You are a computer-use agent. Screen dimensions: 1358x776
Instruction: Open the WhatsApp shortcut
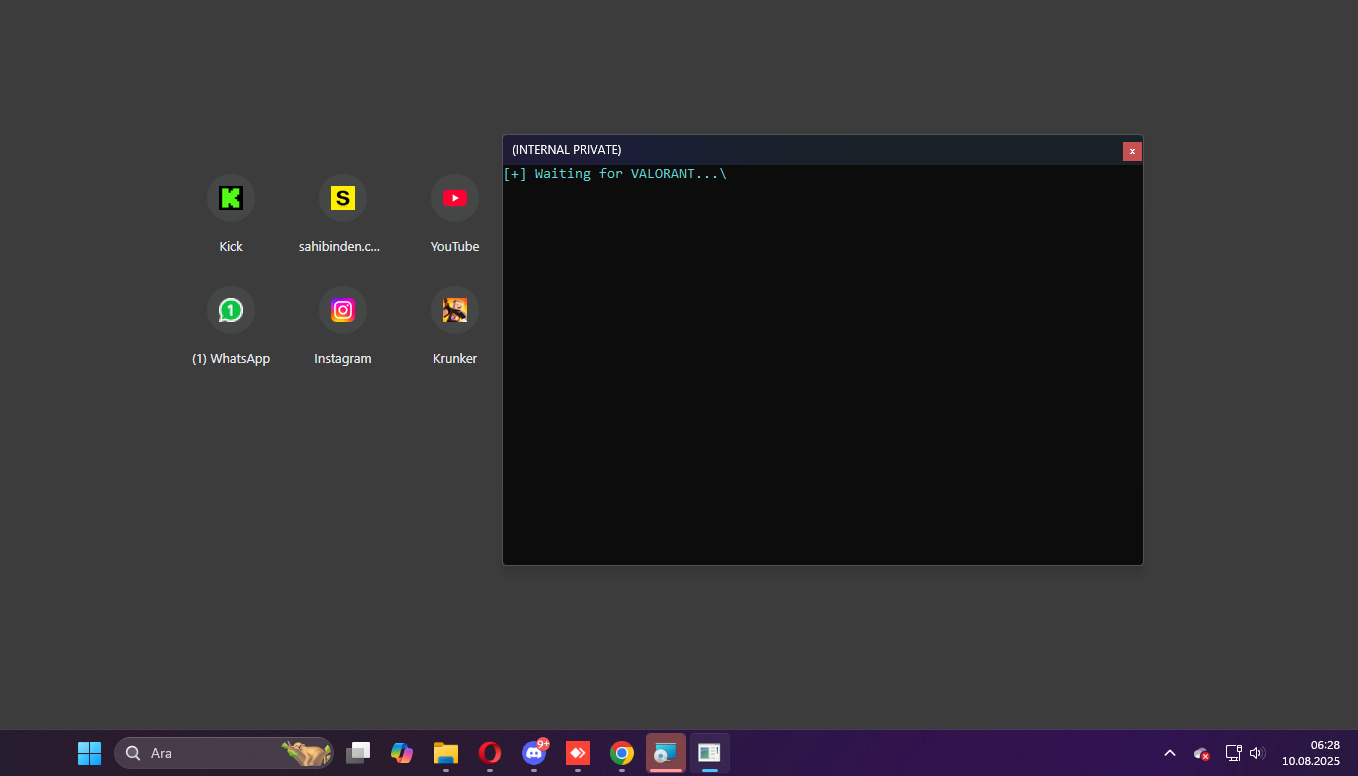point(231,311)
